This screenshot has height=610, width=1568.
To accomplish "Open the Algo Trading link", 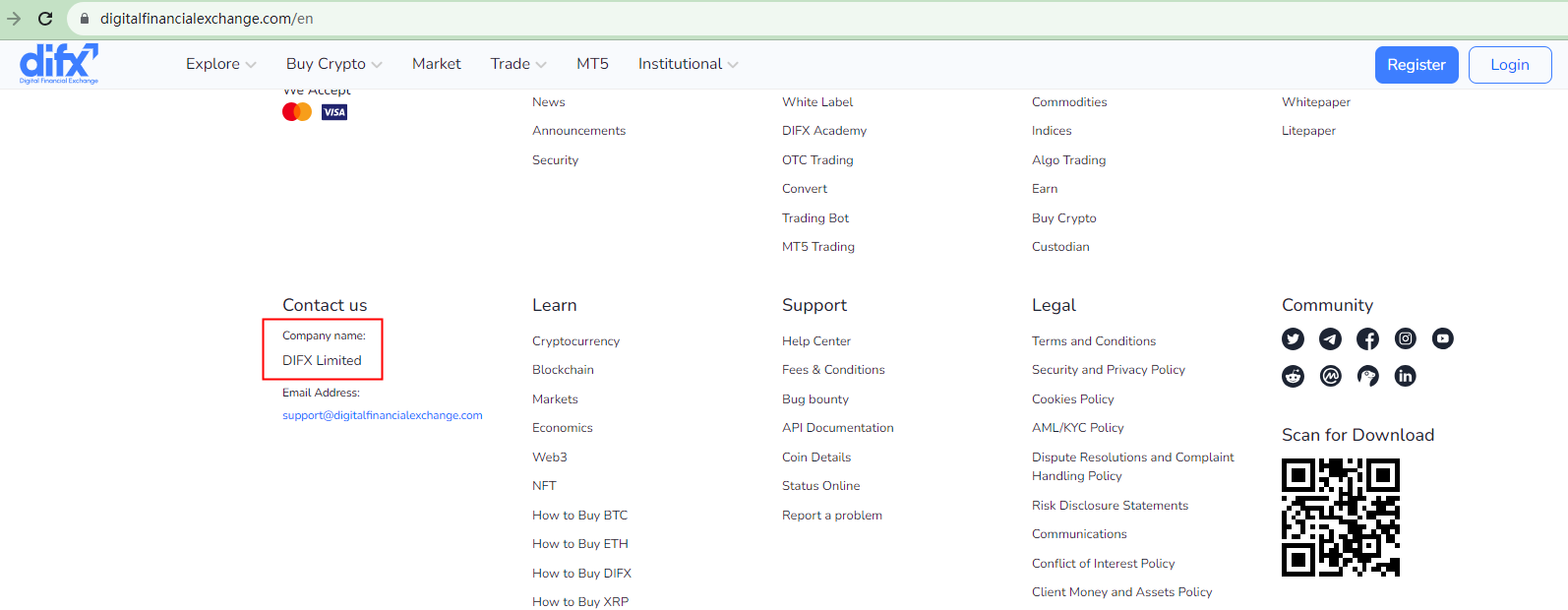I will (1068, 160).
